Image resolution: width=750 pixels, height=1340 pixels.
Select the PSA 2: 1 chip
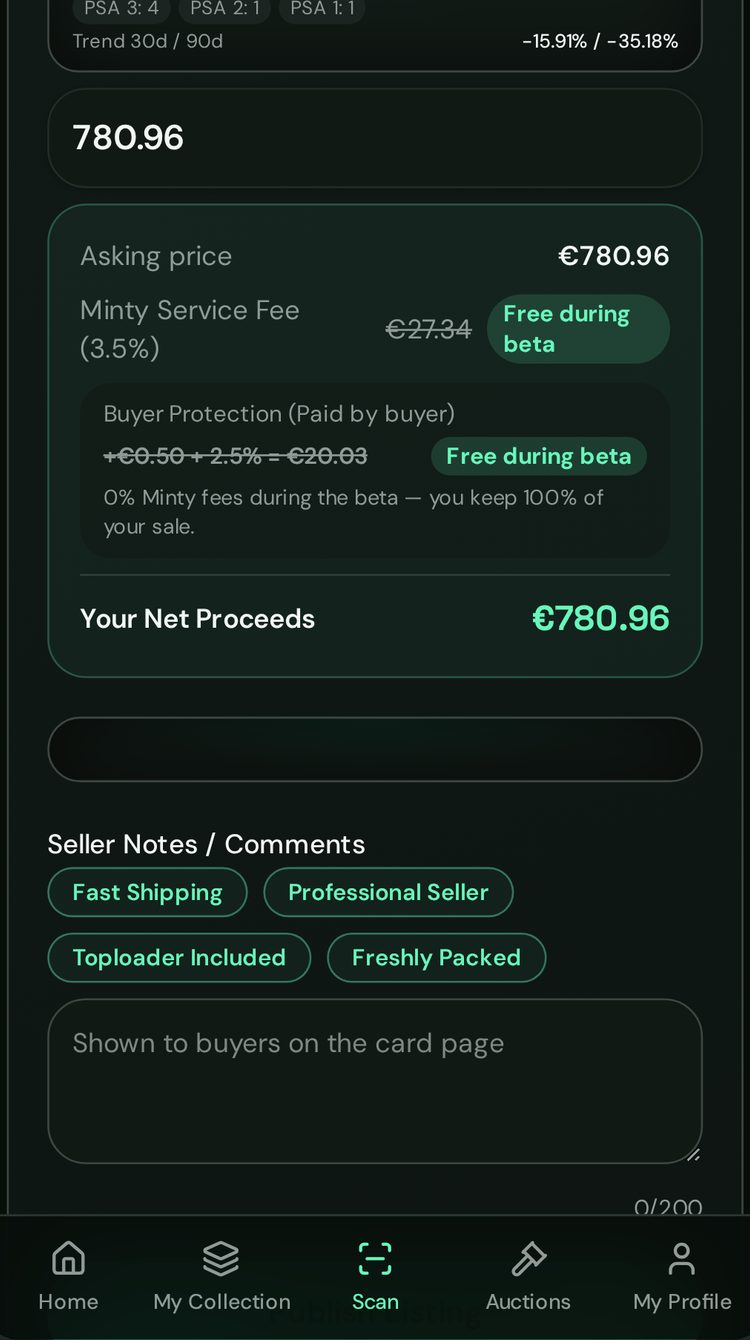(225, 9)
